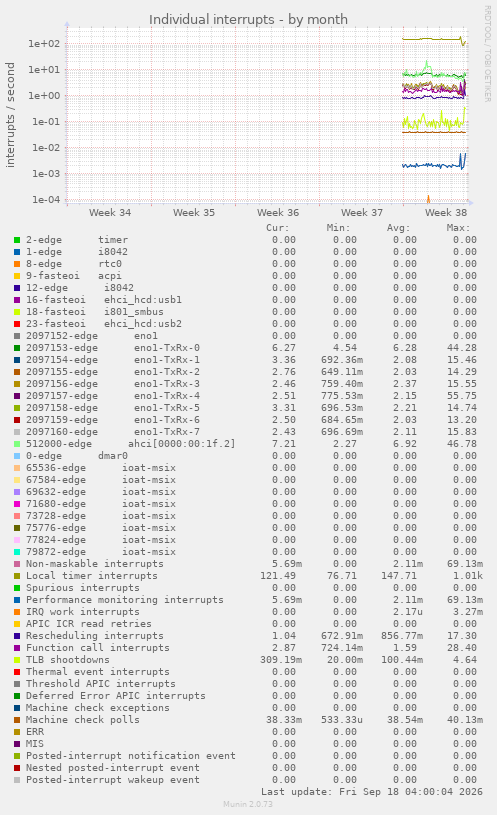This screenshot has width=497, height=815.
Task: Click the Last update timestamp line
Action: [x=372, y=792]
